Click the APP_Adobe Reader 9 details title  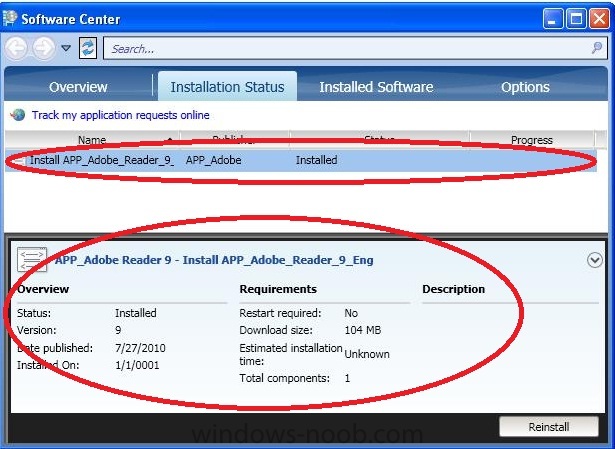pyautogui.click(x=214, y=260)
